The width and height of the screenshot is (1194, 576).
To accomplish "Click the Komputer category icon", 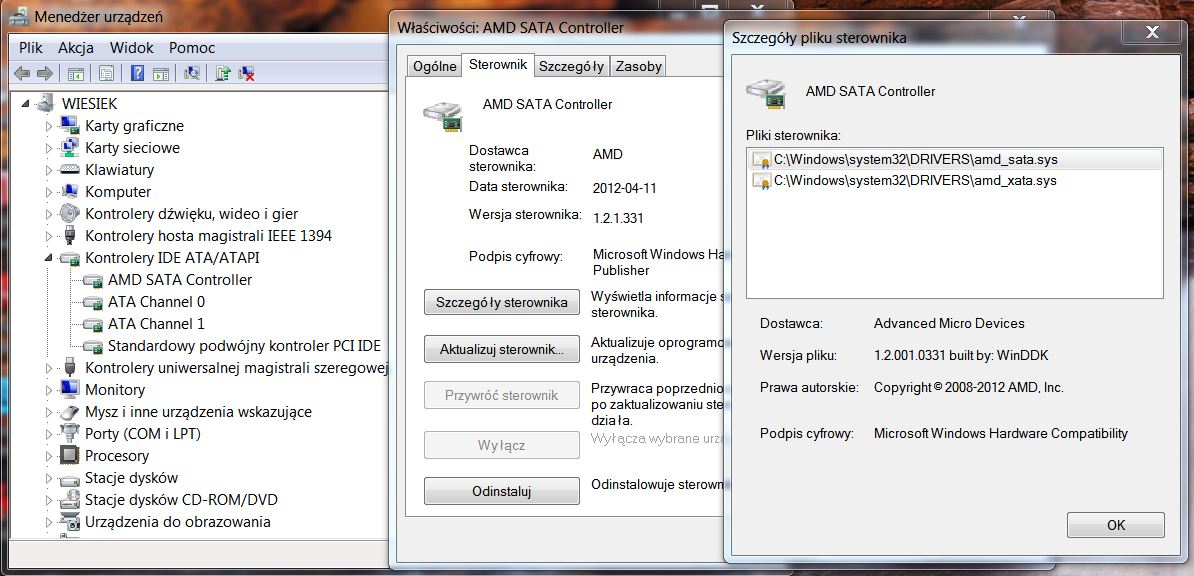I will 70,191.
